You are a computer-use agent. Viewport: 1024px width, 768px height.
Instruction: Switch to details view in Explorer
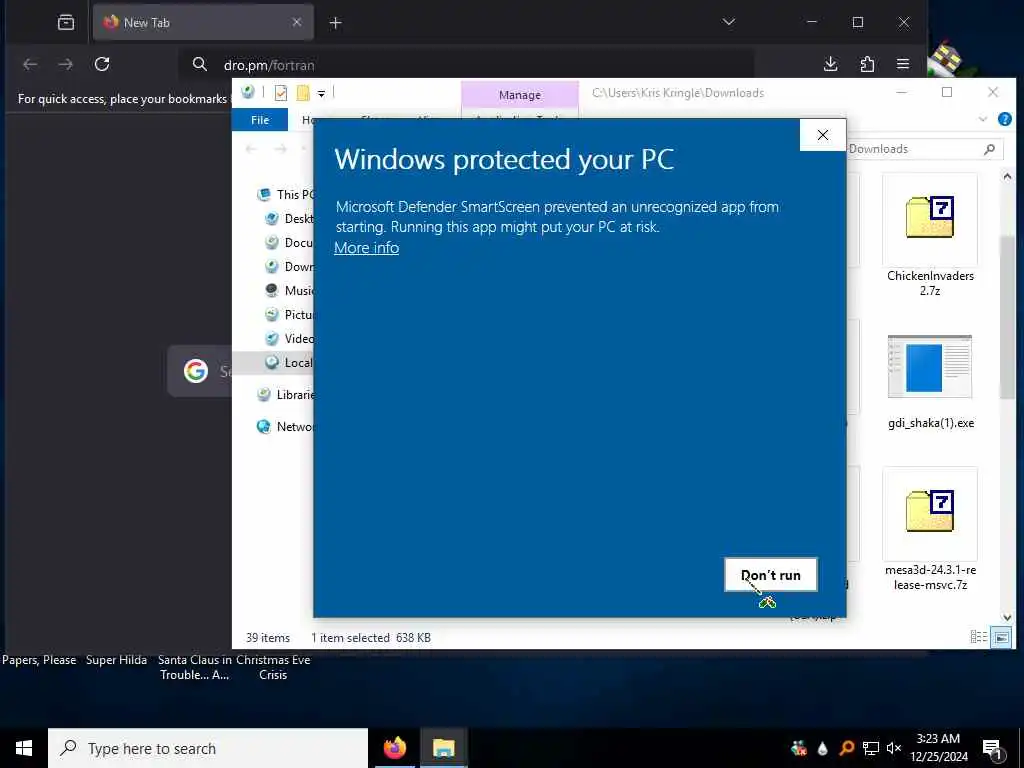tap(978, 637)
